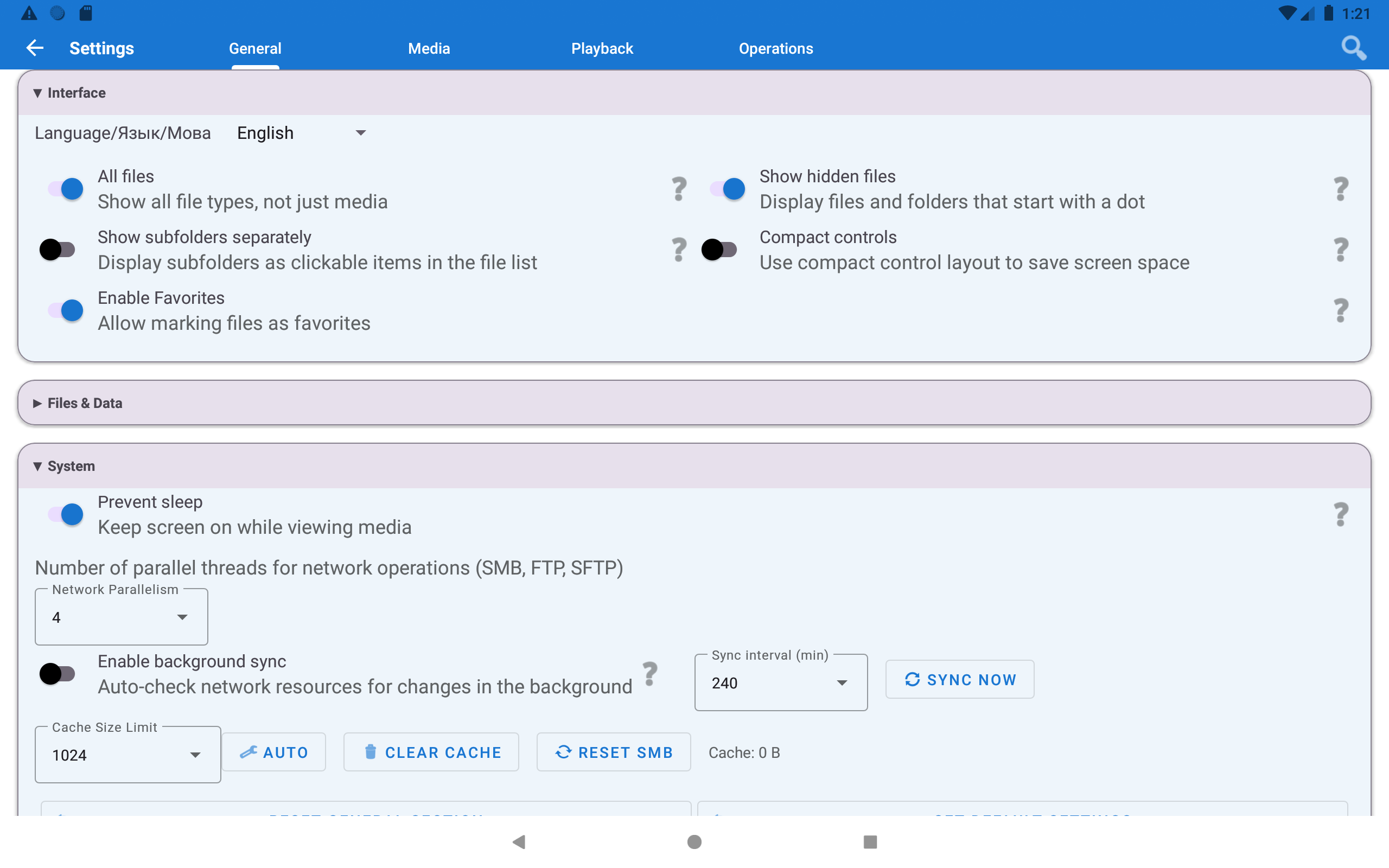Switch to the Playback tab
Image resolution: width=1389 pixels, height=868 pixels.
click(x=602, y=48)
